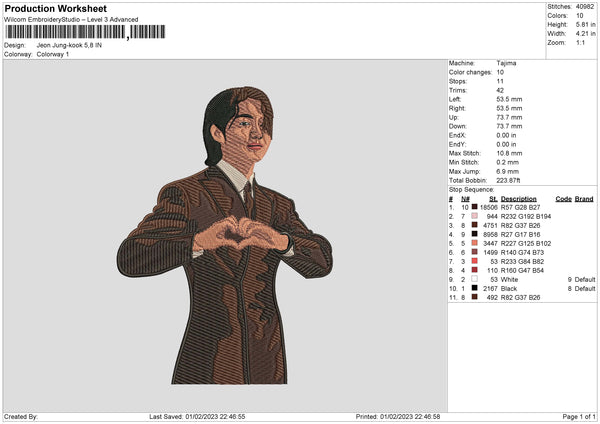Click the Up value 73.7 mm
Screen dimensions: 600x424
click(509, 117)
